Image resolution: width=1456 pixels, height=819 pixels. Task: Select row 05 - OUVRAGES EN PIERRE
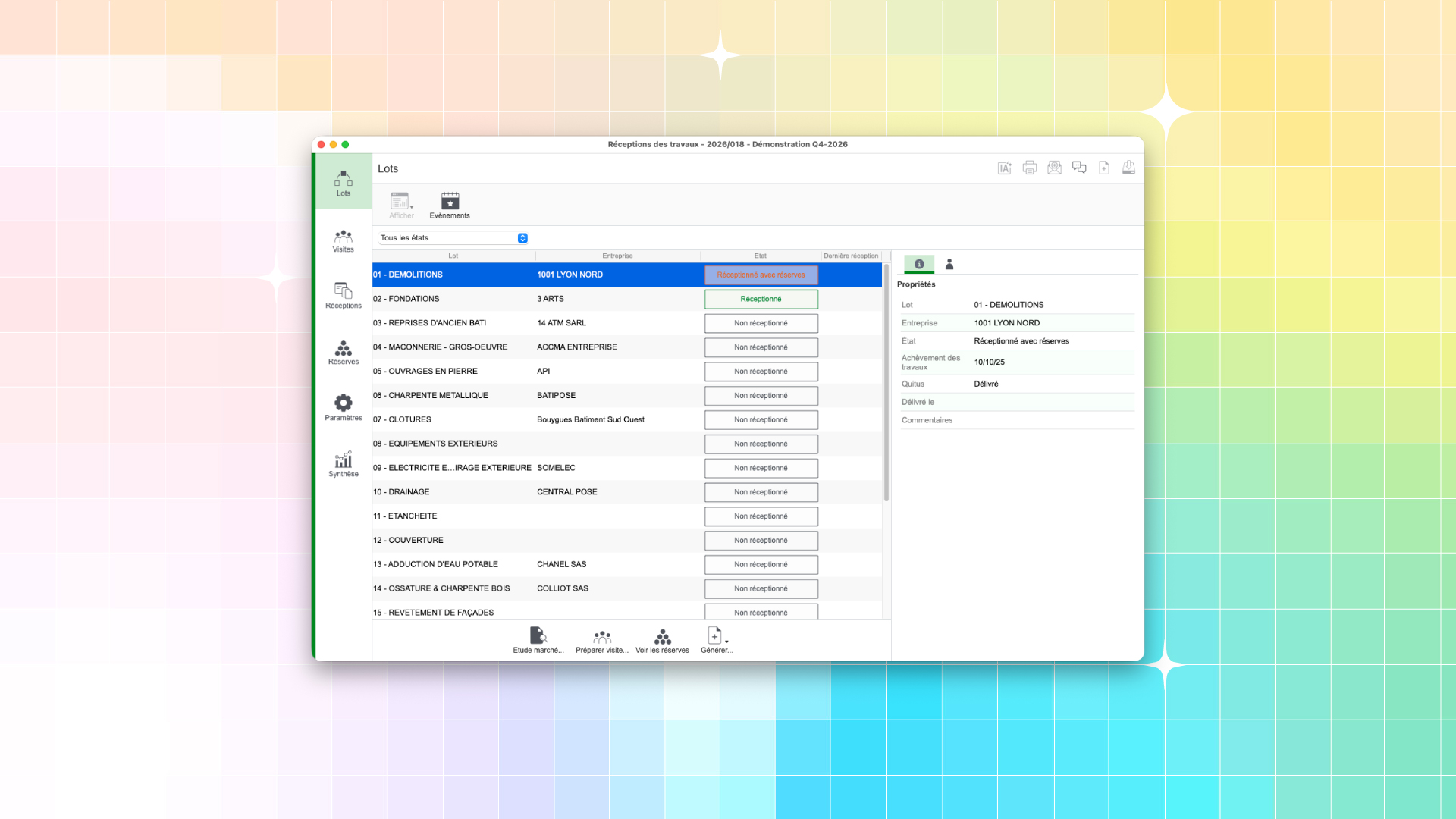click(x=627, y=372)
